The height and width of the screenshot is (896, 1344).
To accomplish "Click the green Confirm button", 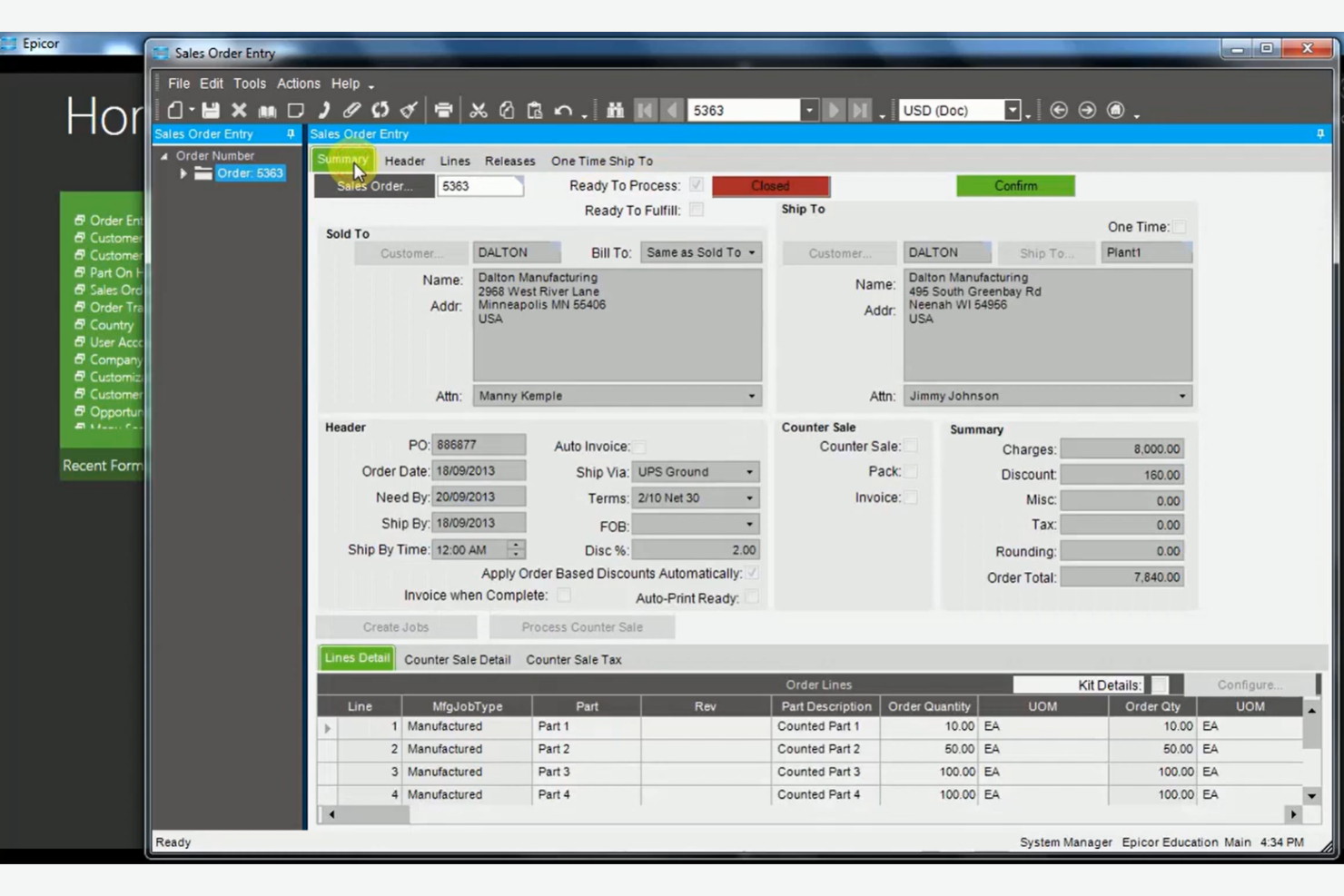I will click(1015, 185).
